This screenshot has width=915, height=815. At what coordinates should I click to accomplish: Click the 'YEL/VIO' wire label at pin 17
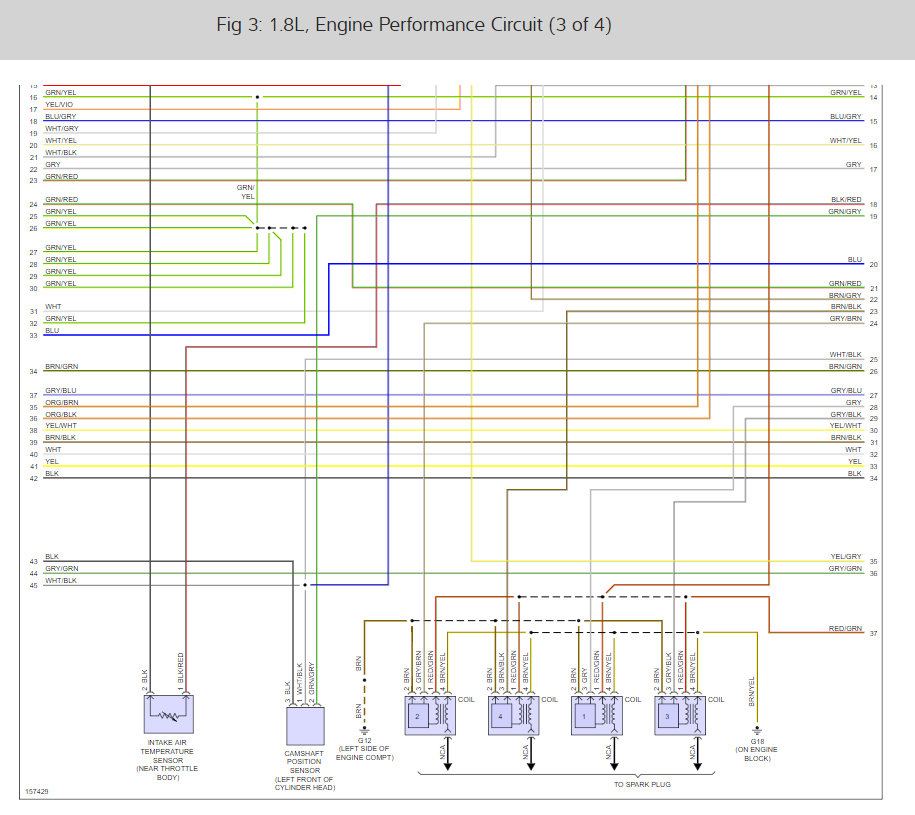[59, 104]
